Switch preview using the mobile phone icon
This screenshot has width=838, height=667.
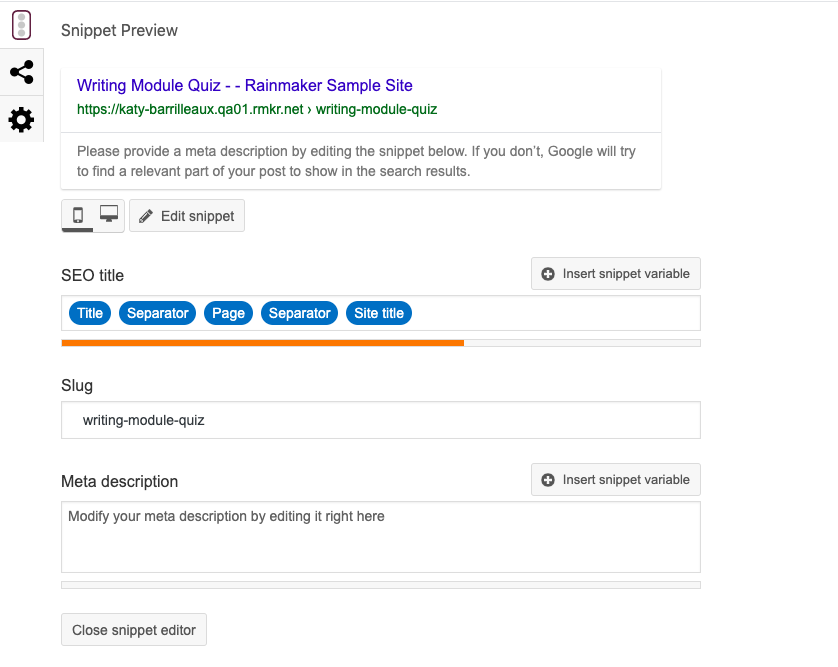click(80, 215)
